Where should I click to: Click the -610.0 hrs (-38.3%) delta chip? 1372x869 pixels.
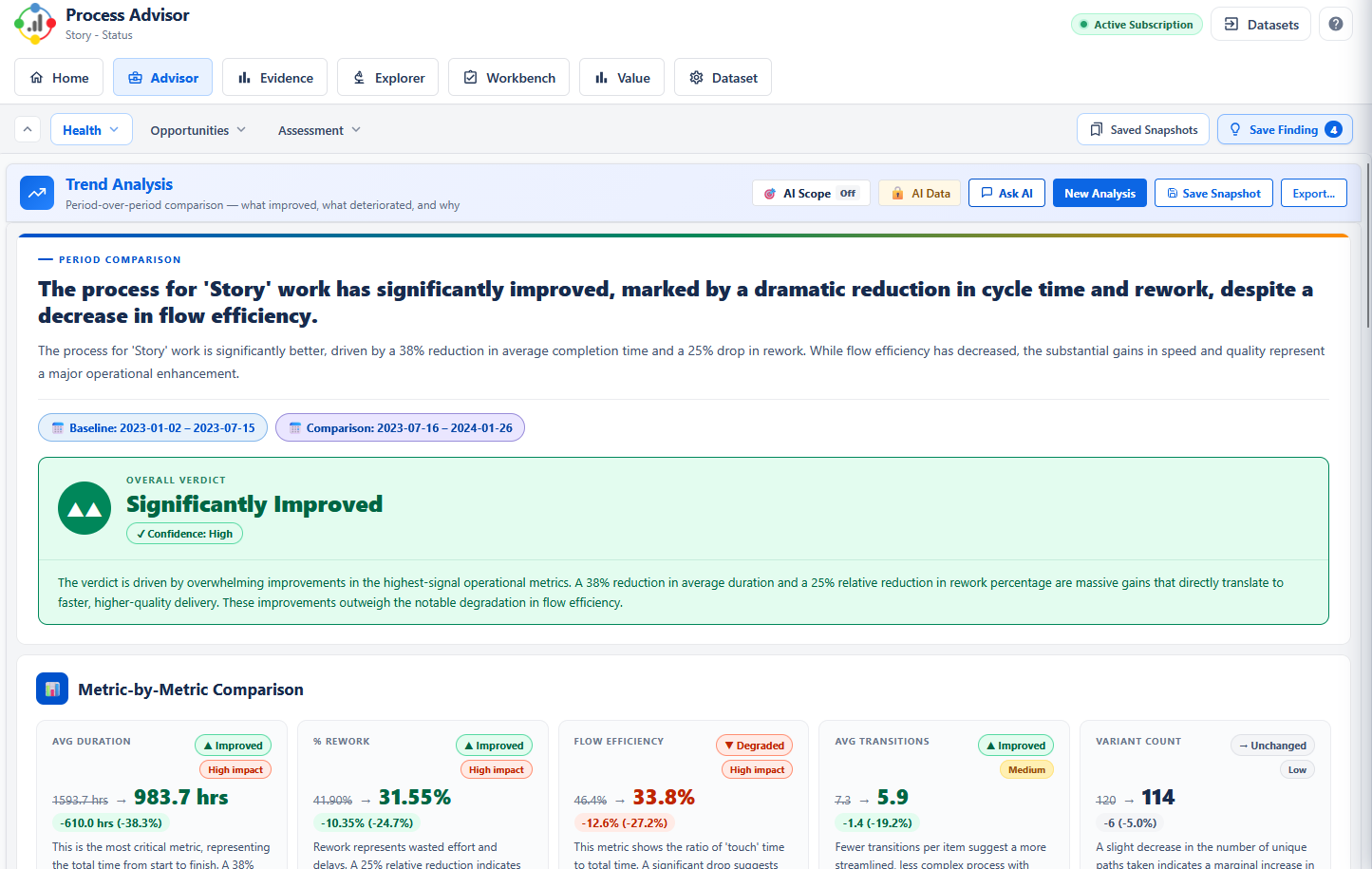pos(111,822)
